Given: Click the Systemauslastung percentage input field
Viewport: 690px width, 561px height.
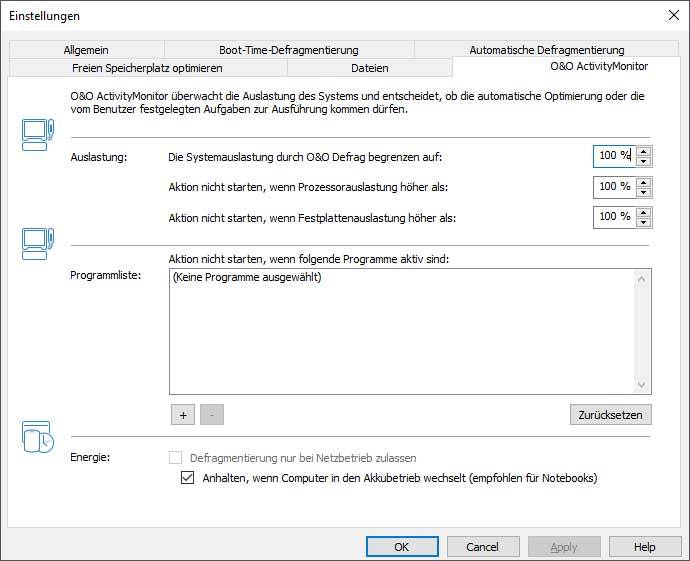Looking at the screenshot, I should pyautogui.click(x=615, y=156).
